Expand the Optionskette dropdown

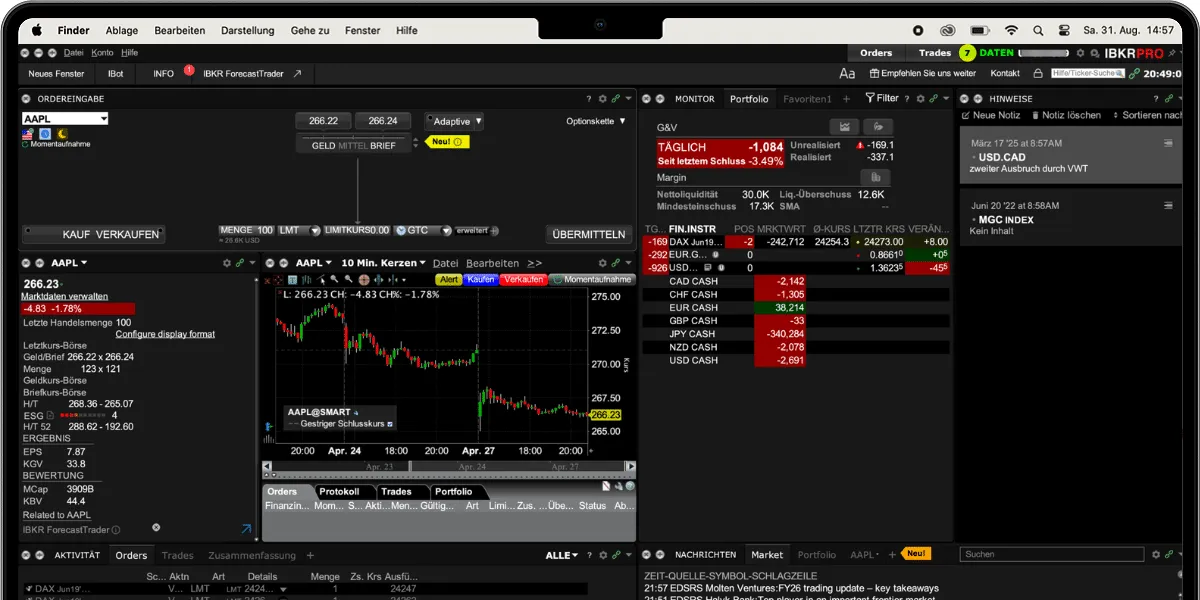click(x=596, y=121)
